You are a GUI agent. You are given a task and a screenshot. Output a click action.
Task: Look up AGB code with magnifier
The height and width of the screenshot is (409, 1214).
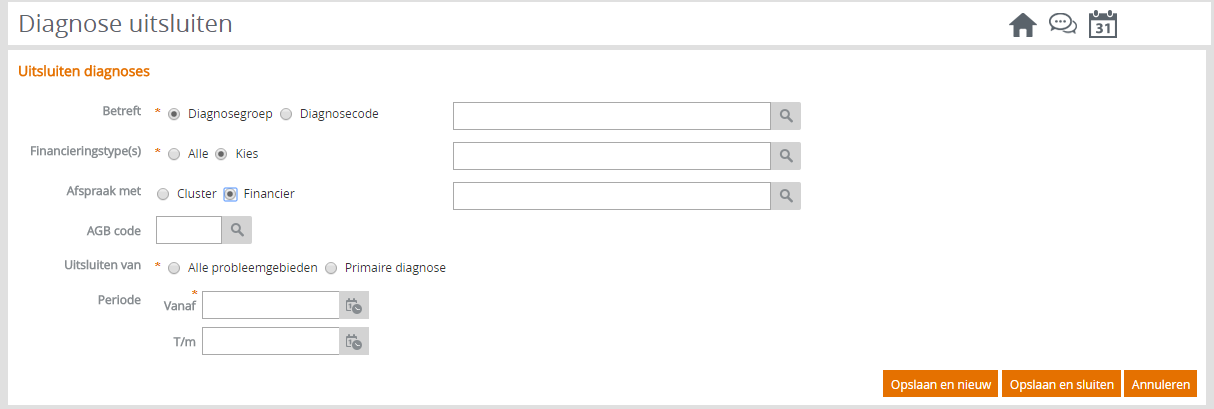(237, 230)
